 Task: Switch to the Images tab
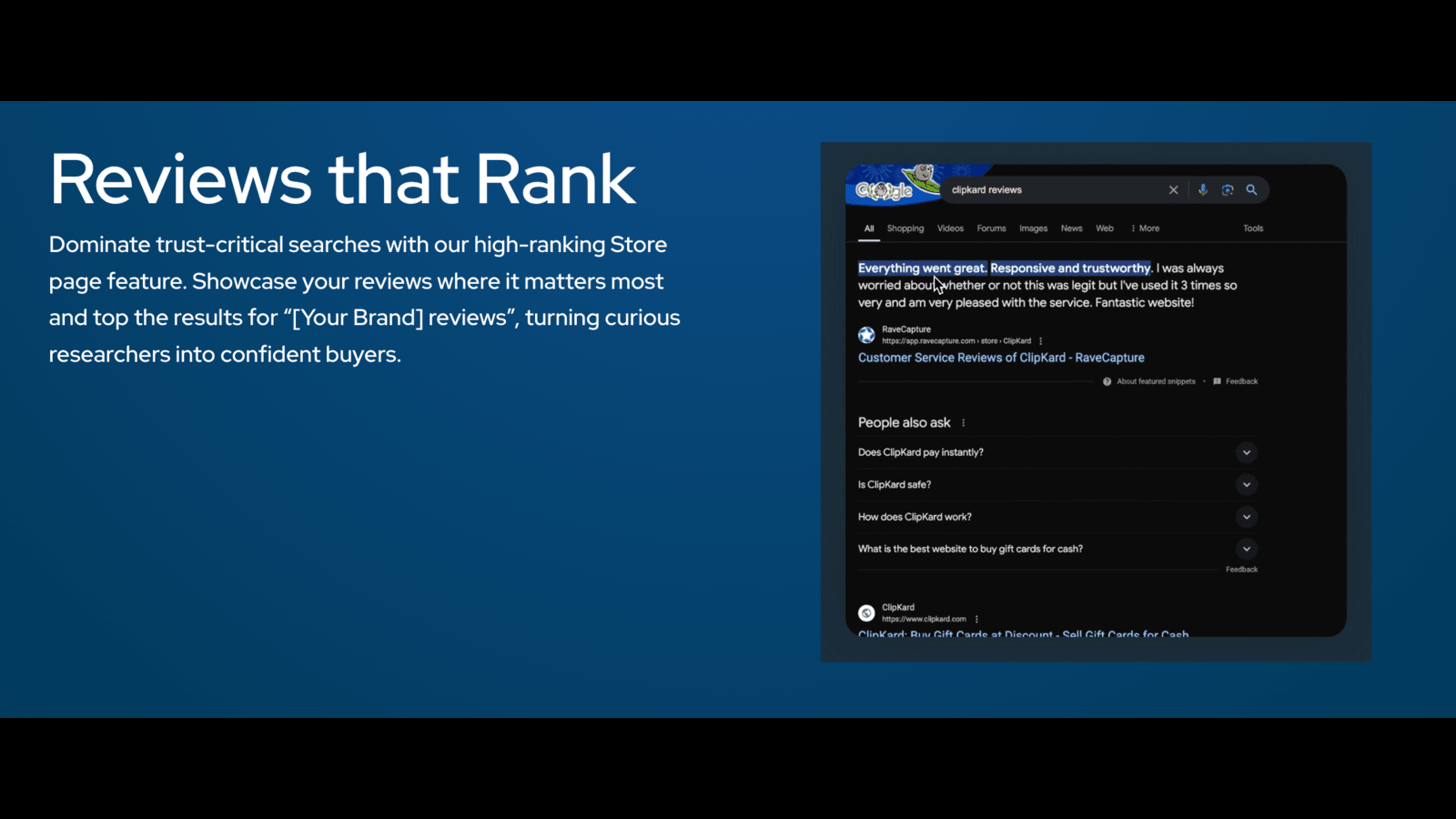1034,228
